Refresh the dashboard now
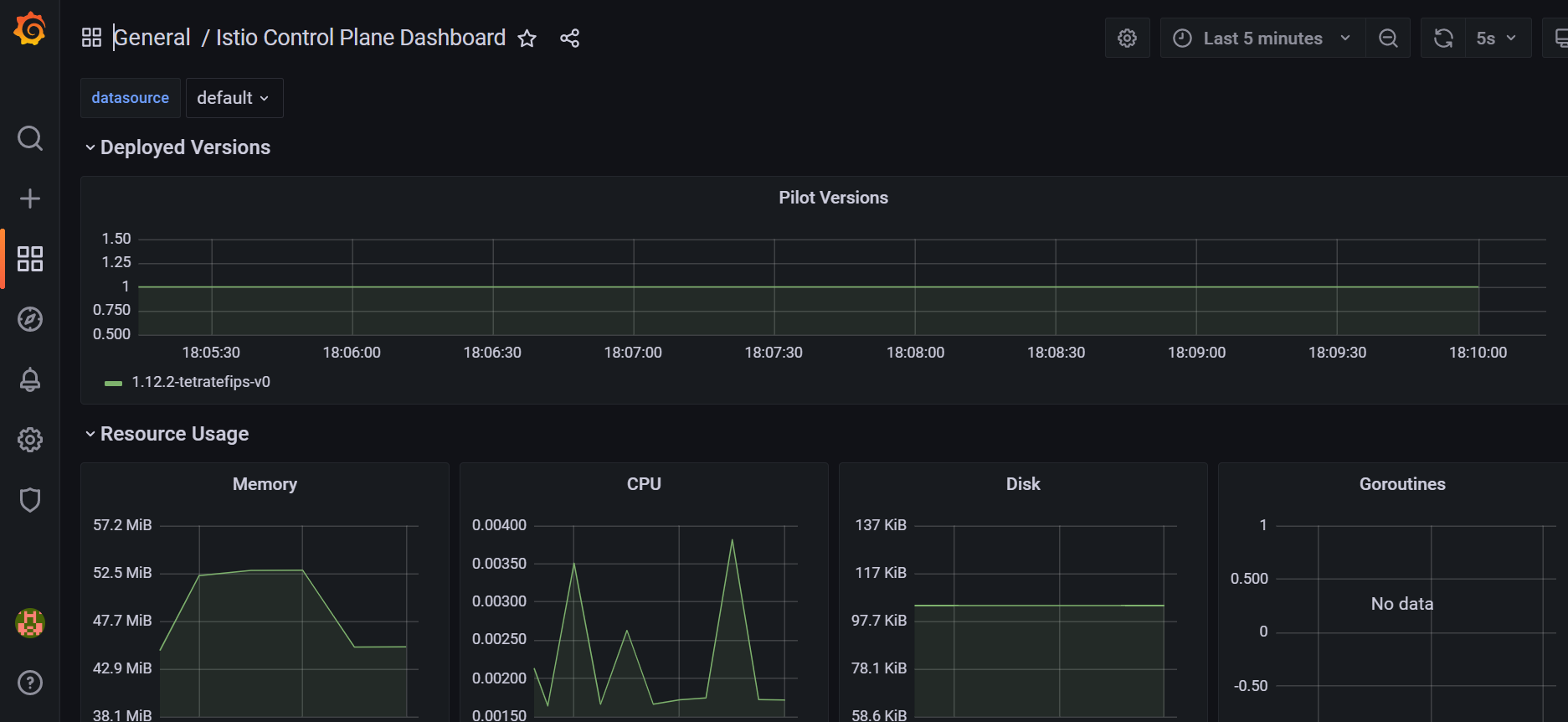This screenshot has height=722, width=1568. tap(1443, 38)
